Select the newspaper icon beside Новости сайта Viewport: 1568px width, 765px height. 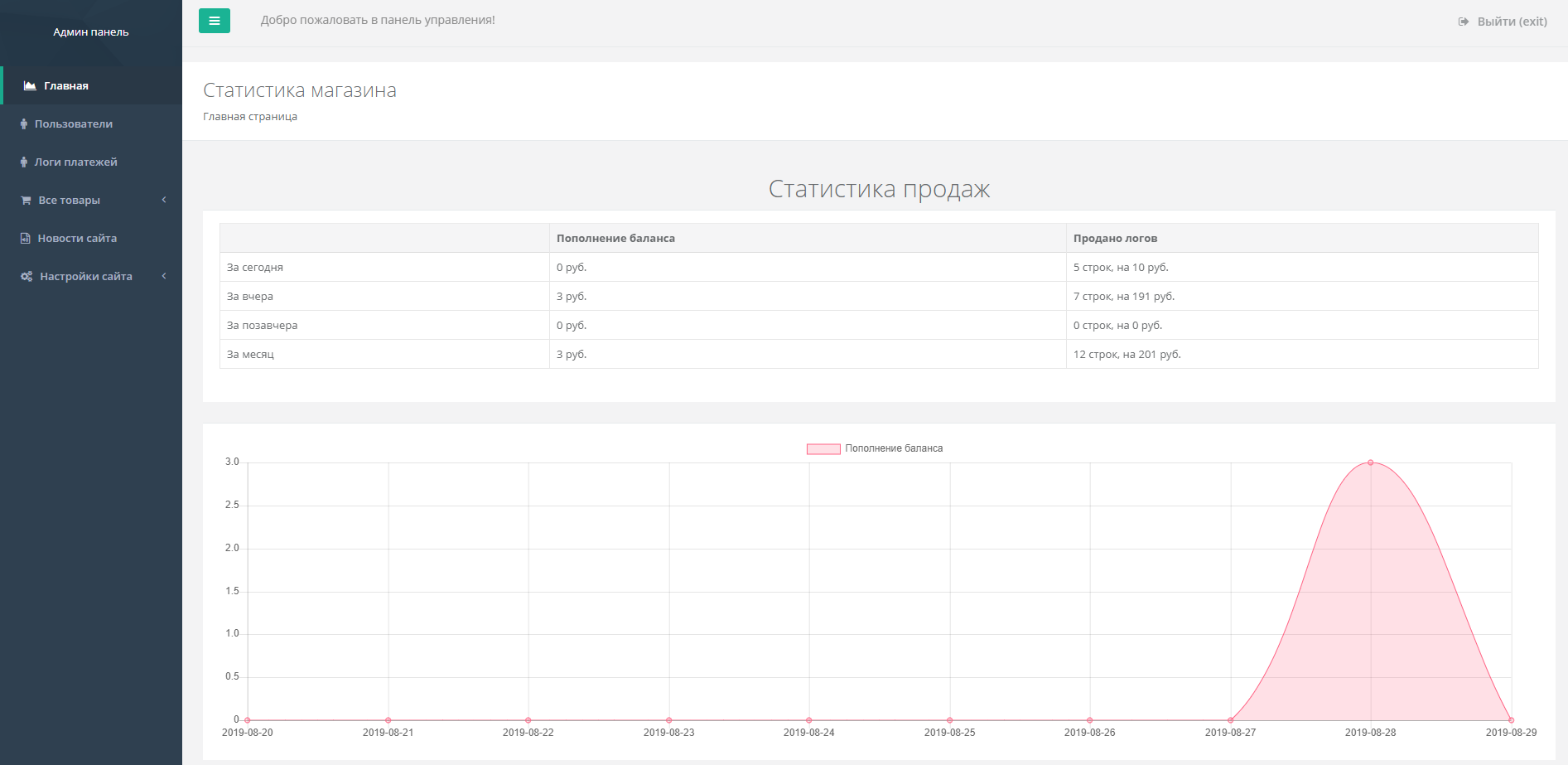coord(23,238)
